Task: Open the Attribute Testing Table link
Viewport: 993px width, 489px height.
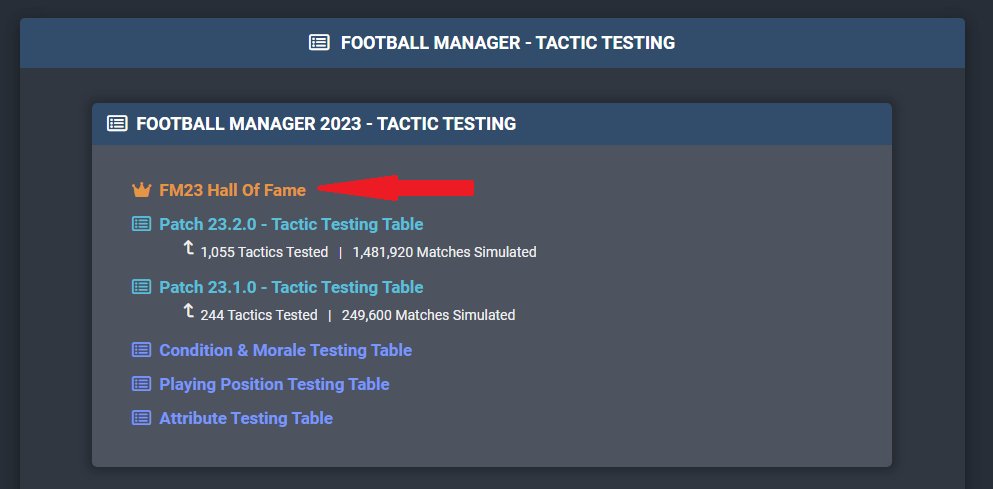Action: 246,418
